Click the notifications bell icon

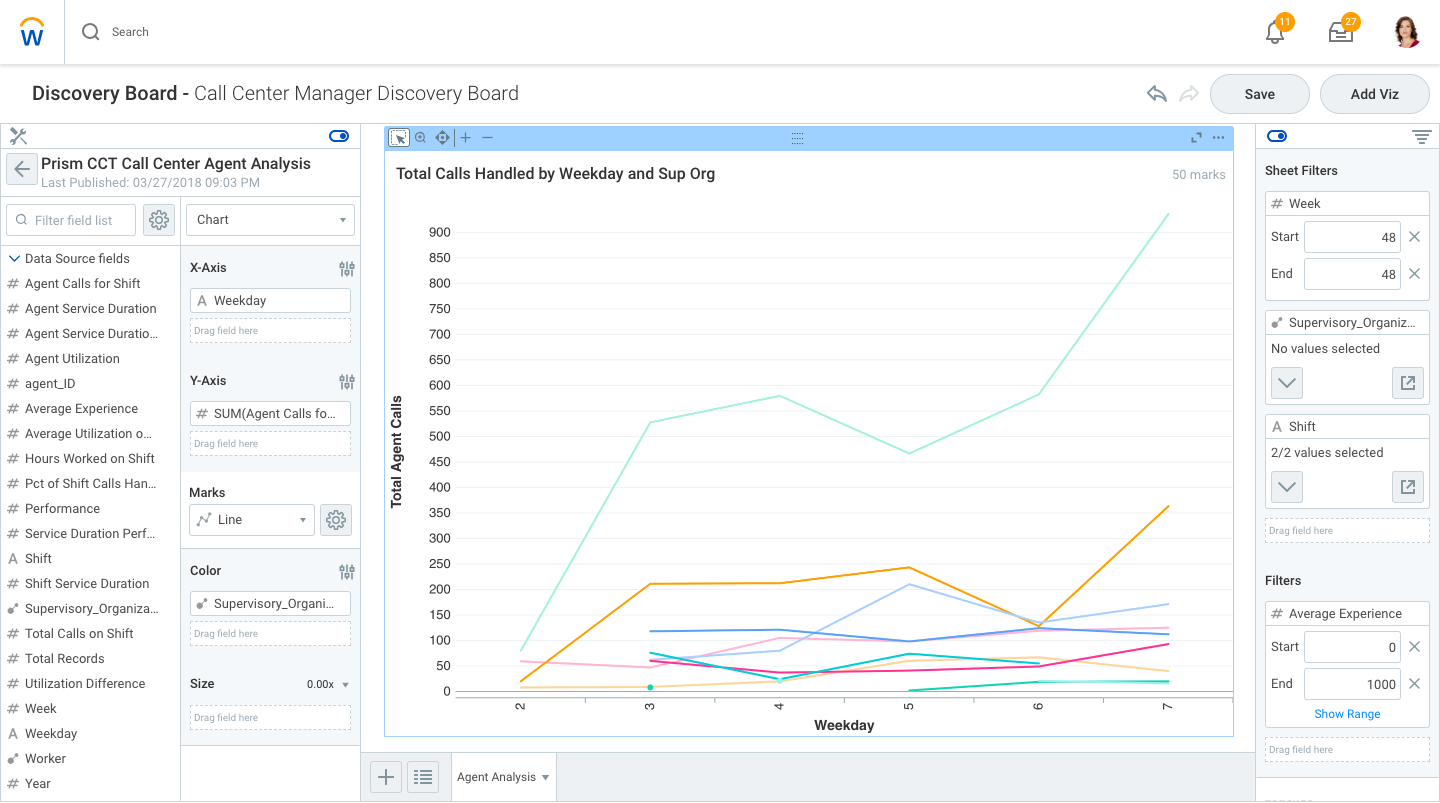(x=1274, y=33)
